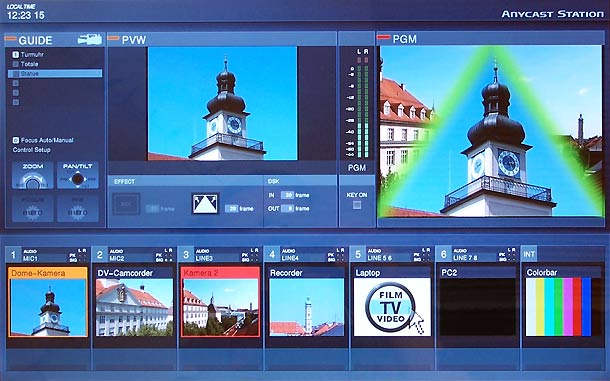Open the DSK OUT frame value
This screenshot has width=610, height=381.
pos(287,209)
